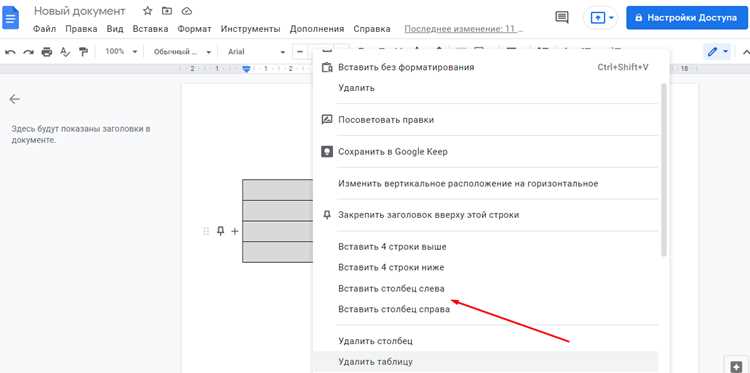
Task: Choose Изменить вертикальное расположение на горизонтальное
Action: [485, 184]
